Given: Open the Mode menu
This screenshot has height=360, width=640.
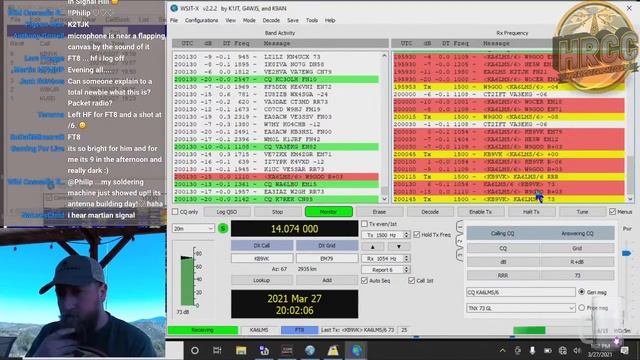Looking at the screenshot, I should point(249,20).
